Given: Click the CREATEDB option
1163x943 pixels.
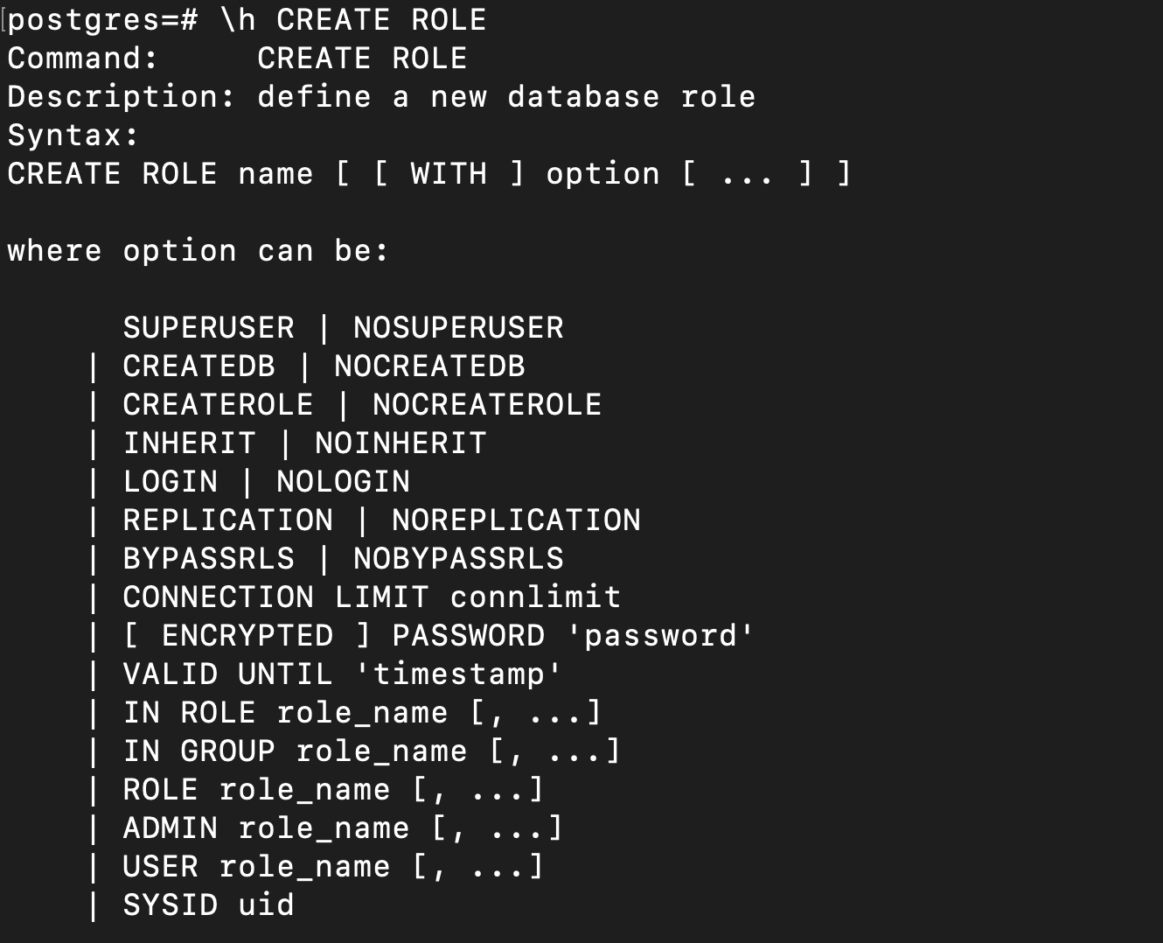Looking at the screenshot, I should [199, 367].
